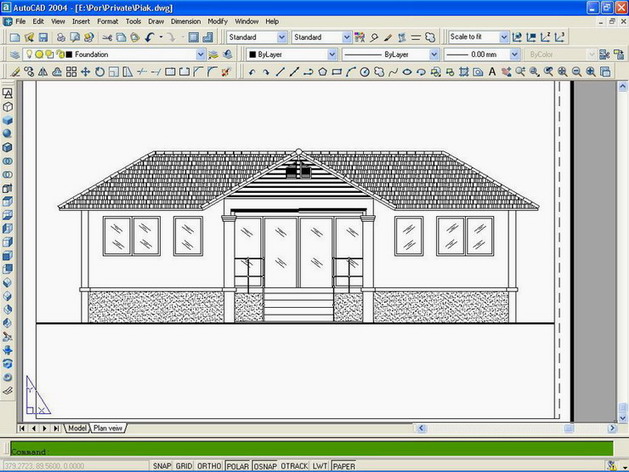Image resolution: width=629 pixels, height=472 pixels.
Task: Switch to the Model tab
Action: pyautogui.click(x=77, y=428)
